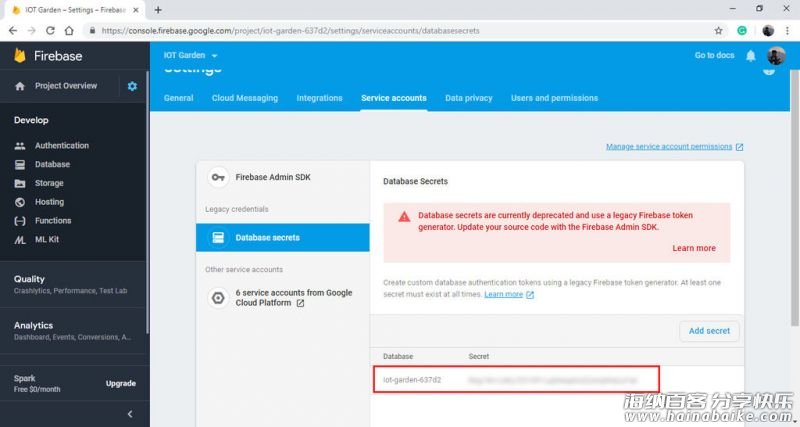The width and height of the screenshot is (800, 427).
Task: Open ML Kit in the sidebar
Action: click(x=47, y=239)
